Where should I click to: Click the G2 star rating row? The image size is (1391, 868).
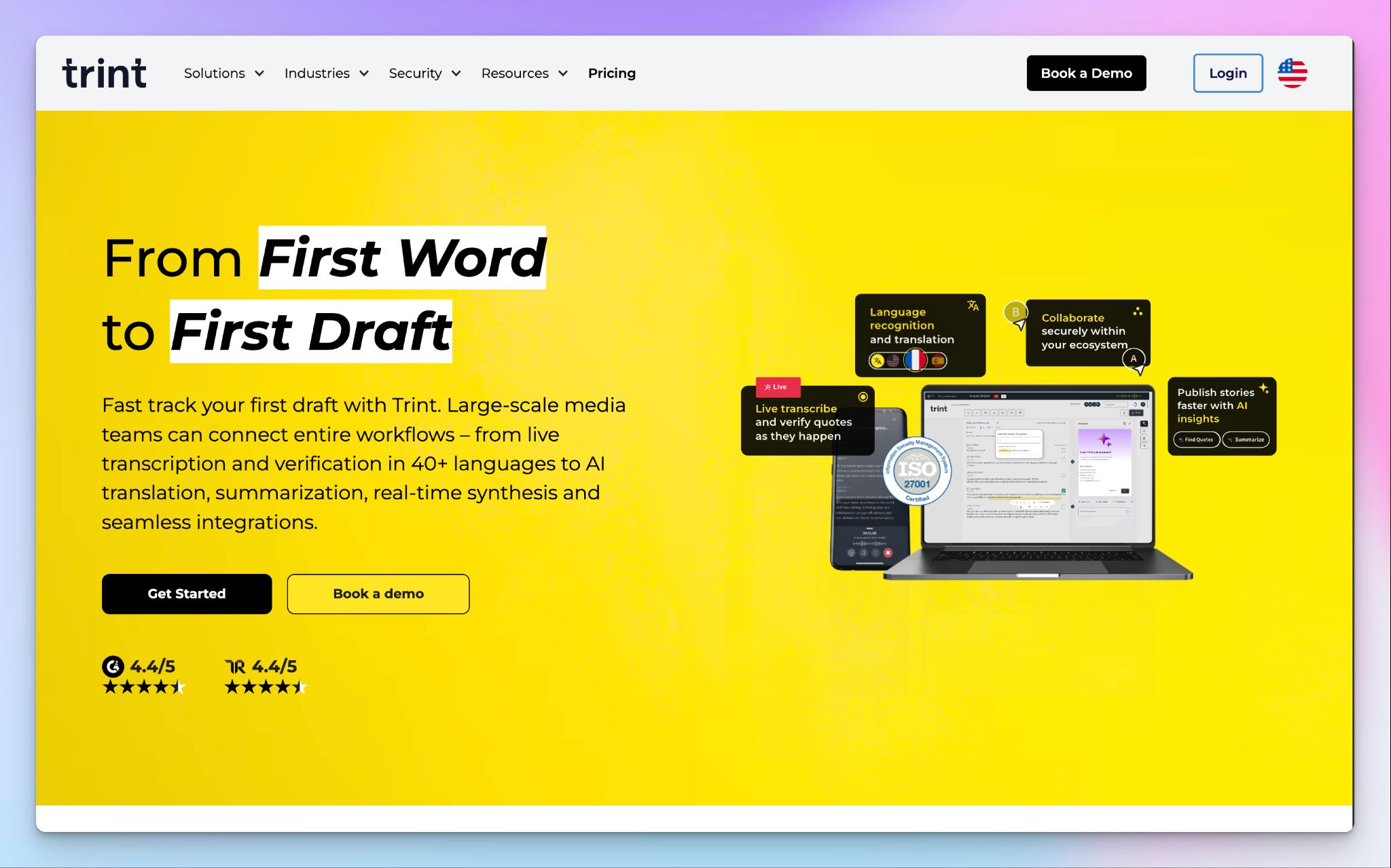[x=143, y=687]
